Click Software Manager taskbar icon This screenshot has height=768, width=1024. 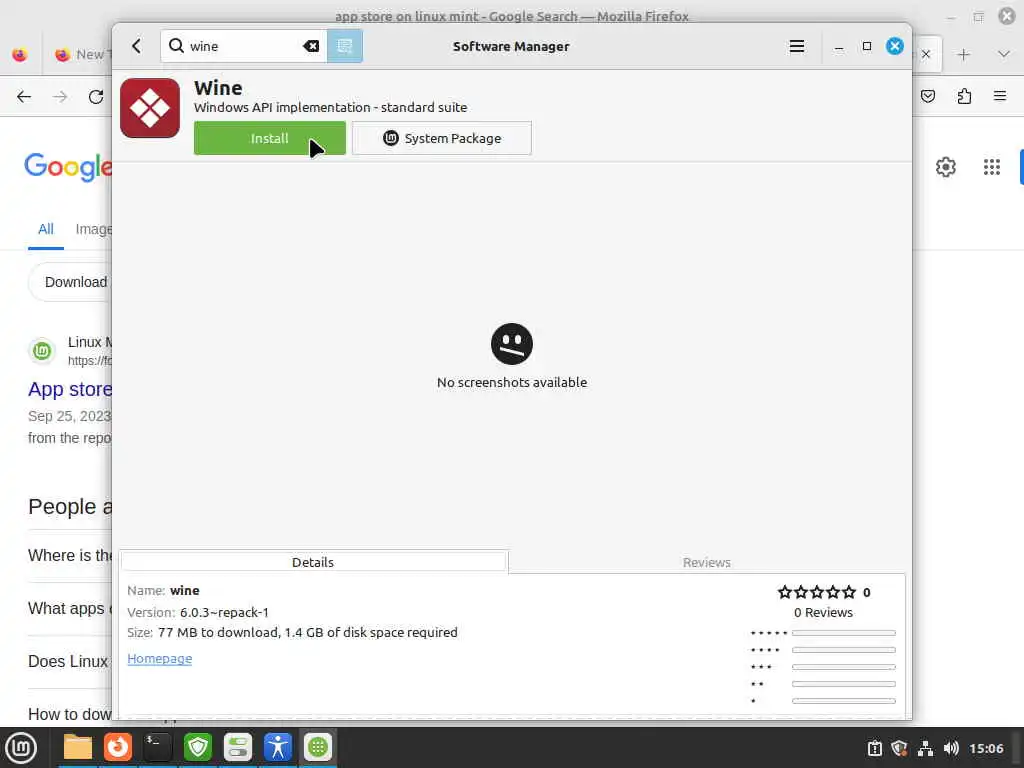pyautogui.click(x=318, y=747)
